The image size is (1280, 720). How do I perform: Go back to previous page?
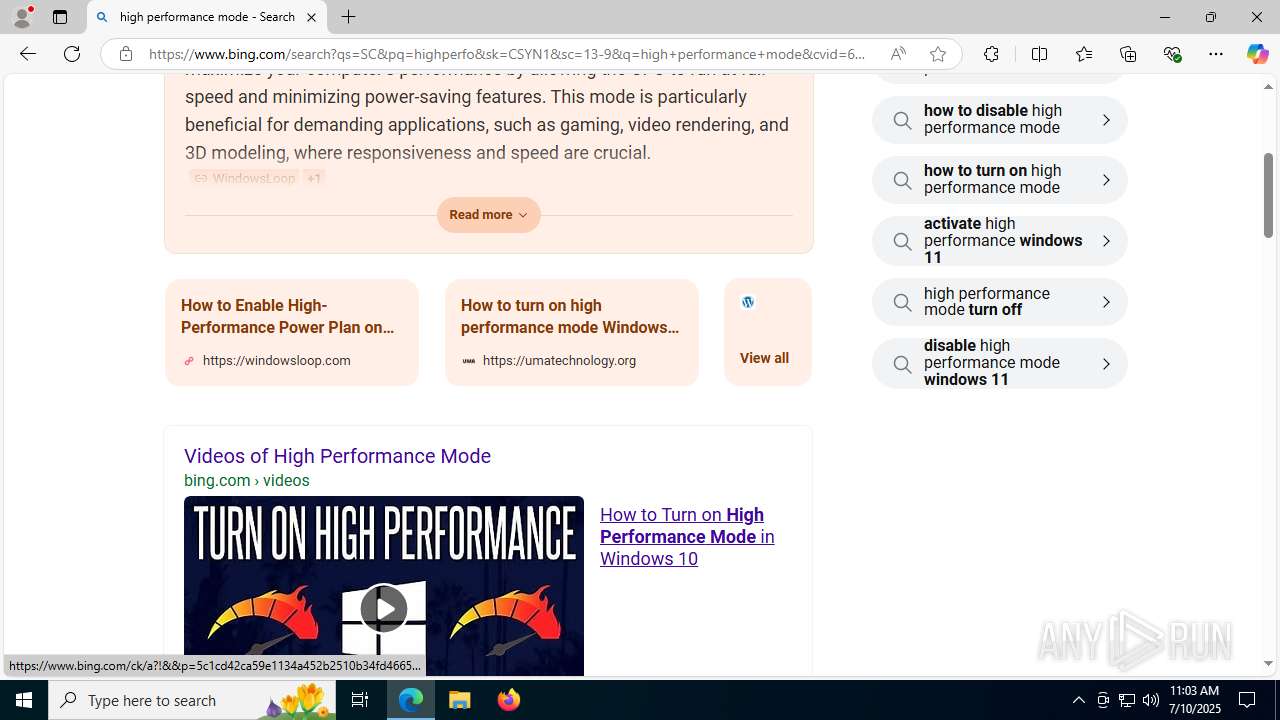[x=27, y=54]
